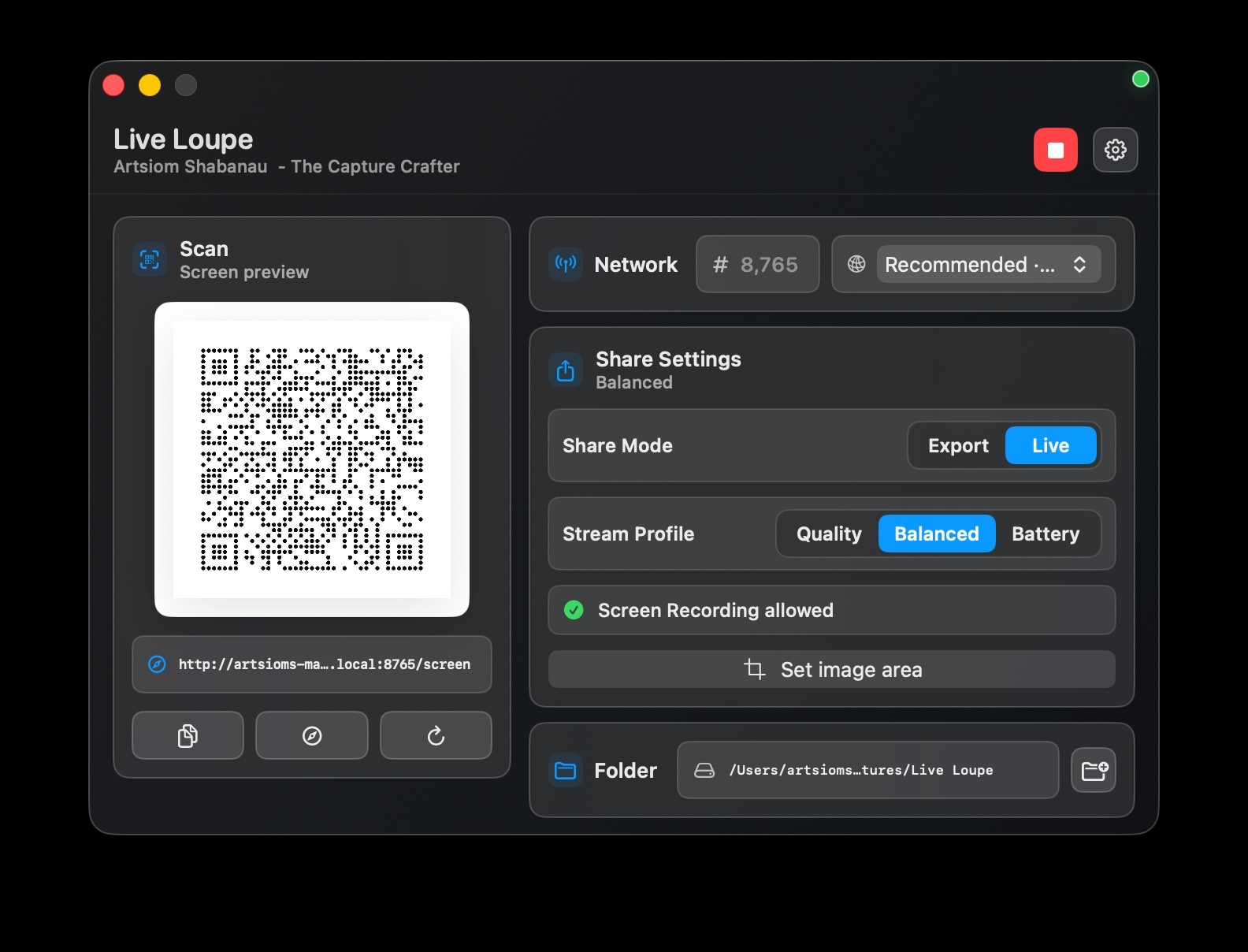Click the Set image area button
The image size is (1248, 952).
coord(832,669)
